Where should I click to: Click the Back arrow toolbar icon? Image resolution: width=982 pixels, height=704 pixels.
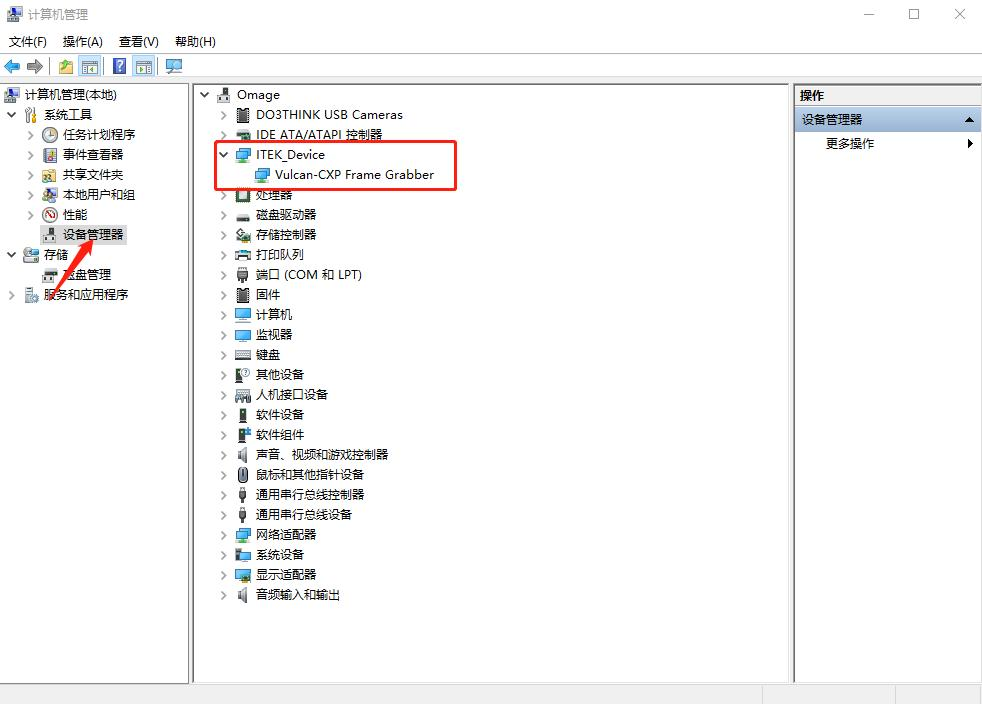(12, 66)
